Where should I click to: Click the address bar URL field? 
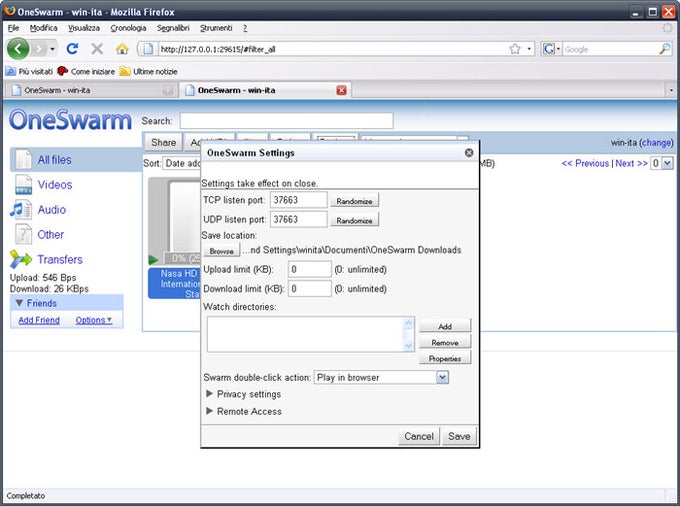tap(332, 49)
